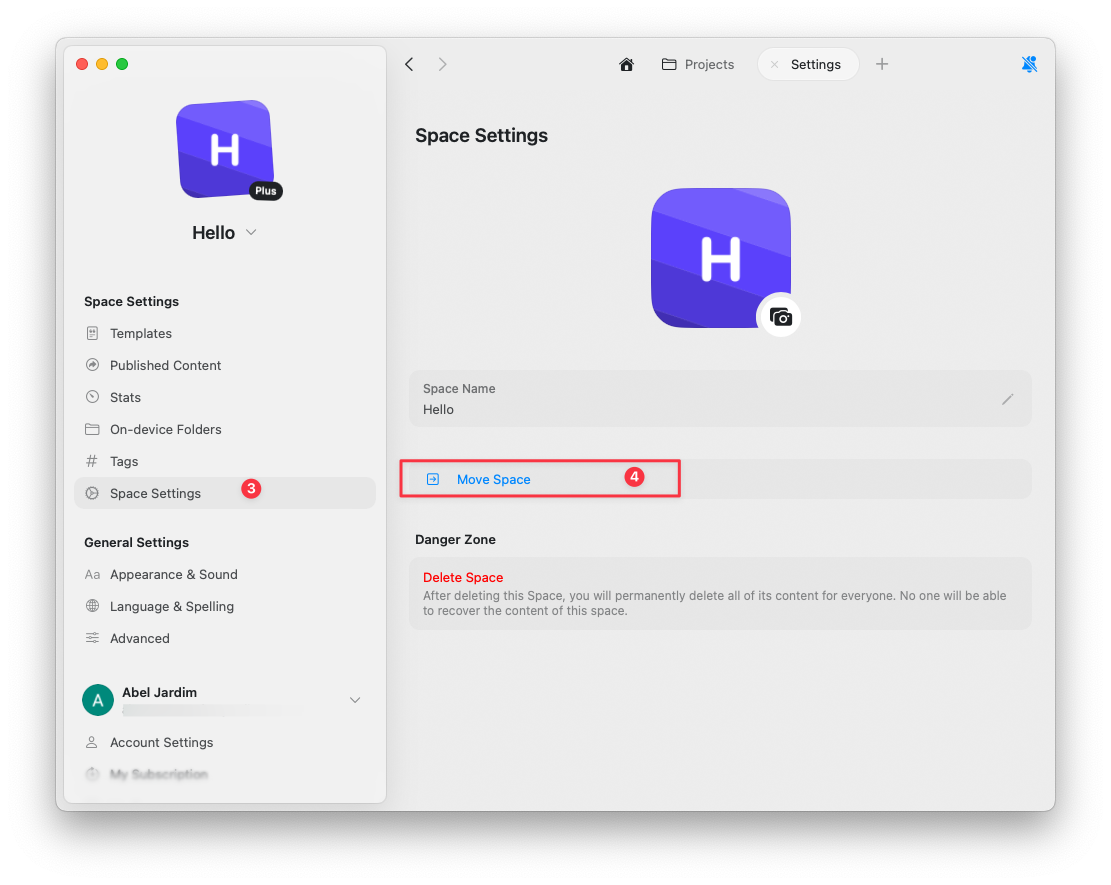Open Templates in the sidebar
The height and width of the screenshot is (885, 1111).
pyautogui.click(x=225, y=333)
